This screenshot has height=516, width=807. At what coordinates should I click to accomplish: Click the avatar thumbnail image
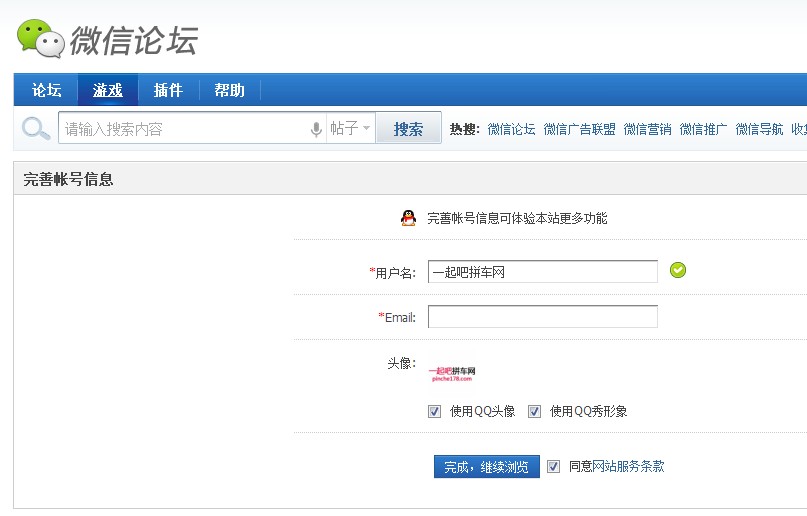pos(452,374)
